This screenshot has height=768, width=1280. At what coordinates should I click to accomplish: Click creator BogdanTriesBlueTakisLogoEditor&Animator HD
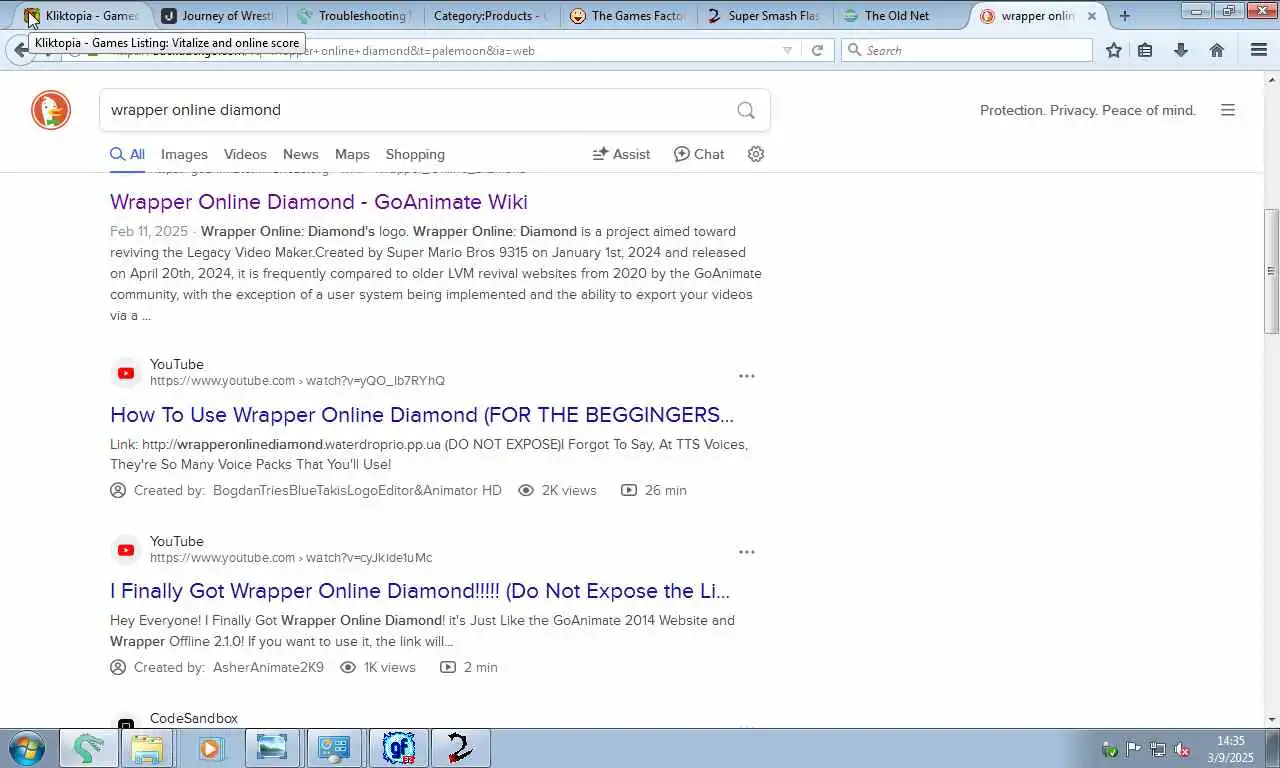[357, 490]
